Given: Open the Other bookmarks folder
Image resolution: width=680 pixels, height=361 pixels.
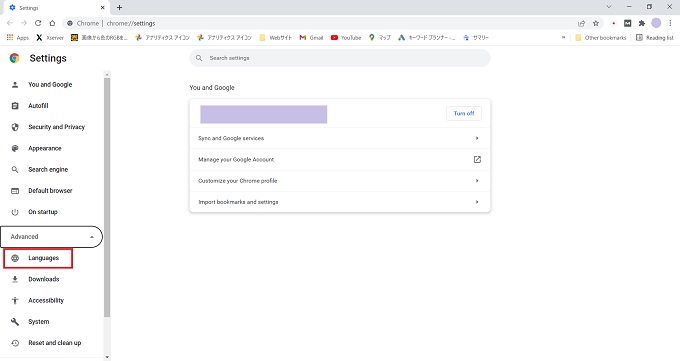Looking at the screenshot, I should 601,38.
